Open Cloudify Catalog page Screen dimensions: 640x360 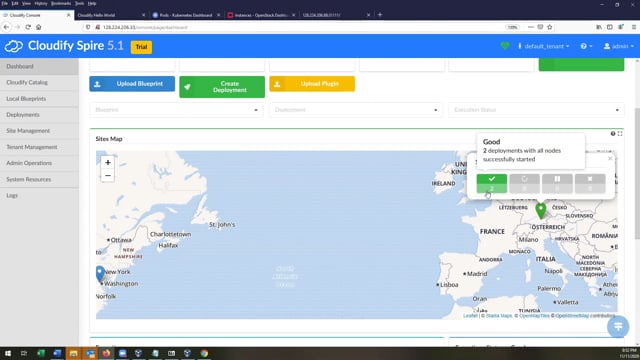[39, 82]
